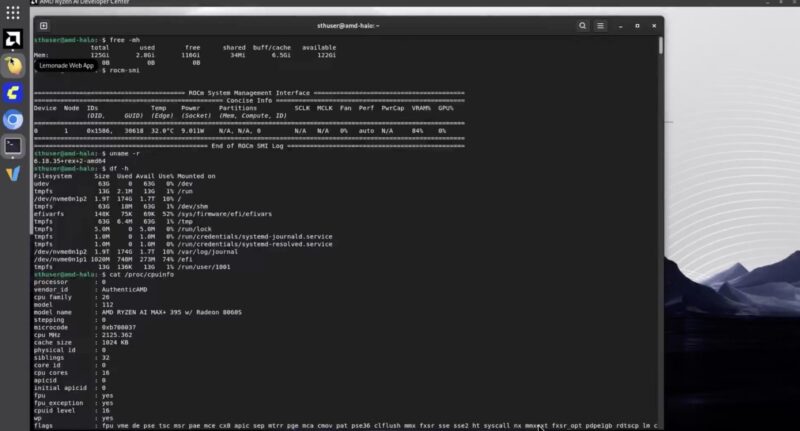Click the GPU temperature value 32.0°C
800x431 pixels.
click(162, 131)
